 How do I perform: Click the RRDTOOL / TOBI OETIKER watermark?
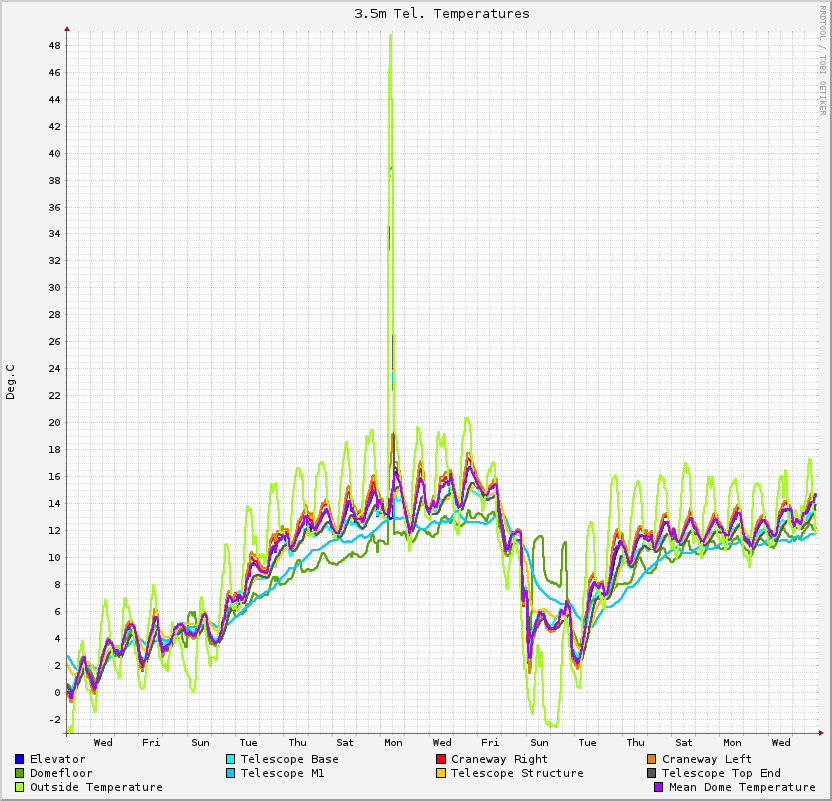822,60
